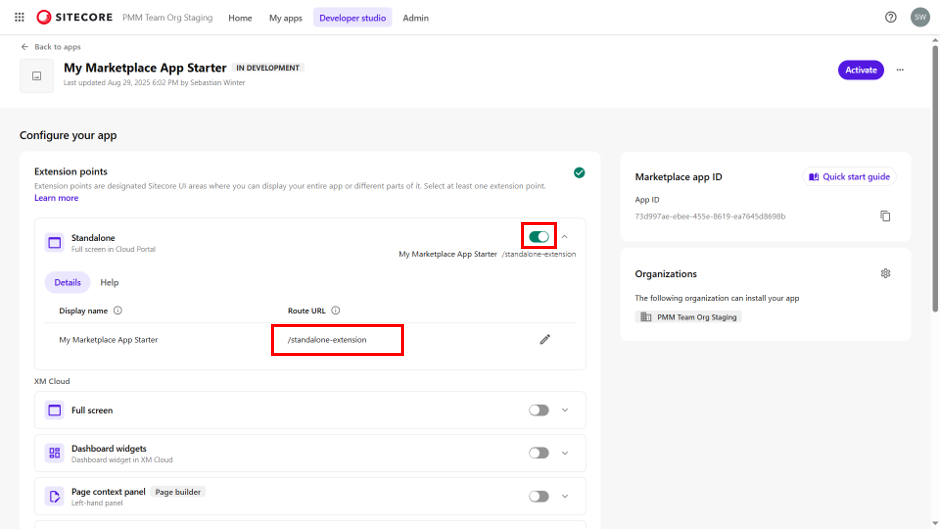Click the My Marketplace App Starter display name value
Screen dimensions: 940x529
[x=109, y=339]
